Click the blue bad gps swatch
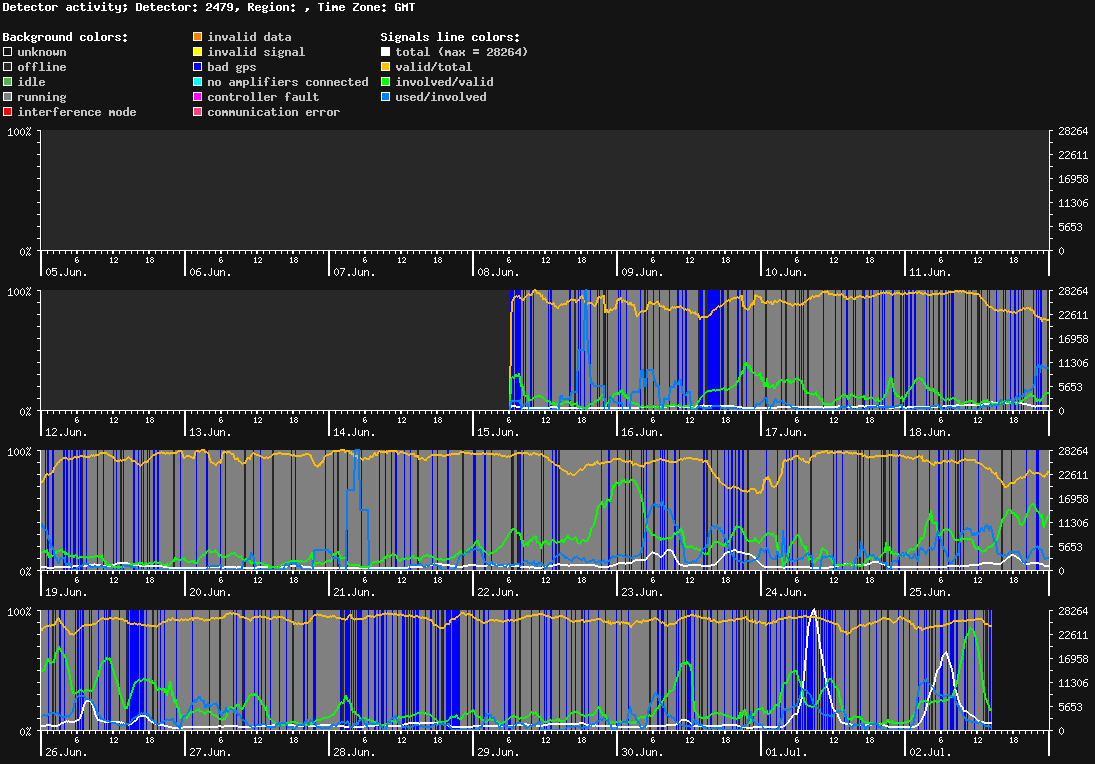This screenshot has height=764, width=1095. pyautogui.click(x=198, y=67)
